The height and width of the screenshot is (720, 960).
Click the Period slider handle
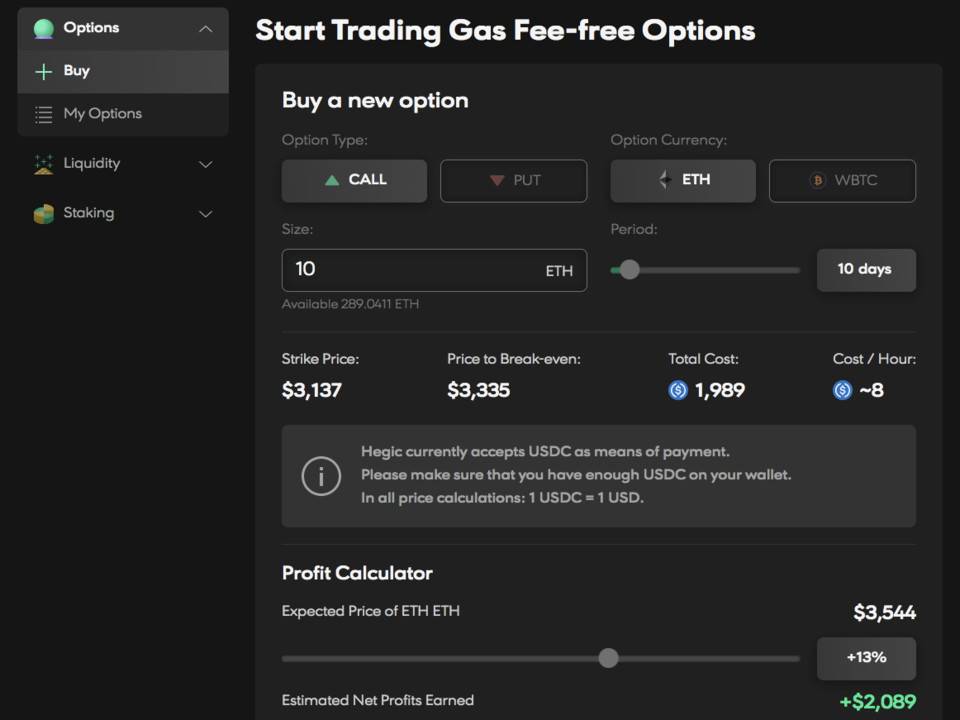tap(629, 269)
